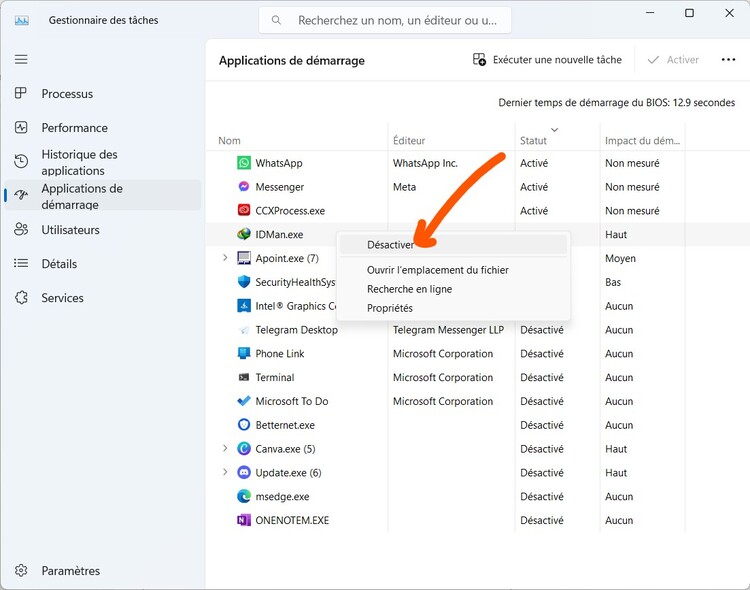Click the Utilisateurs people icon
Screen dimensions: 750x590
[21, 229]
